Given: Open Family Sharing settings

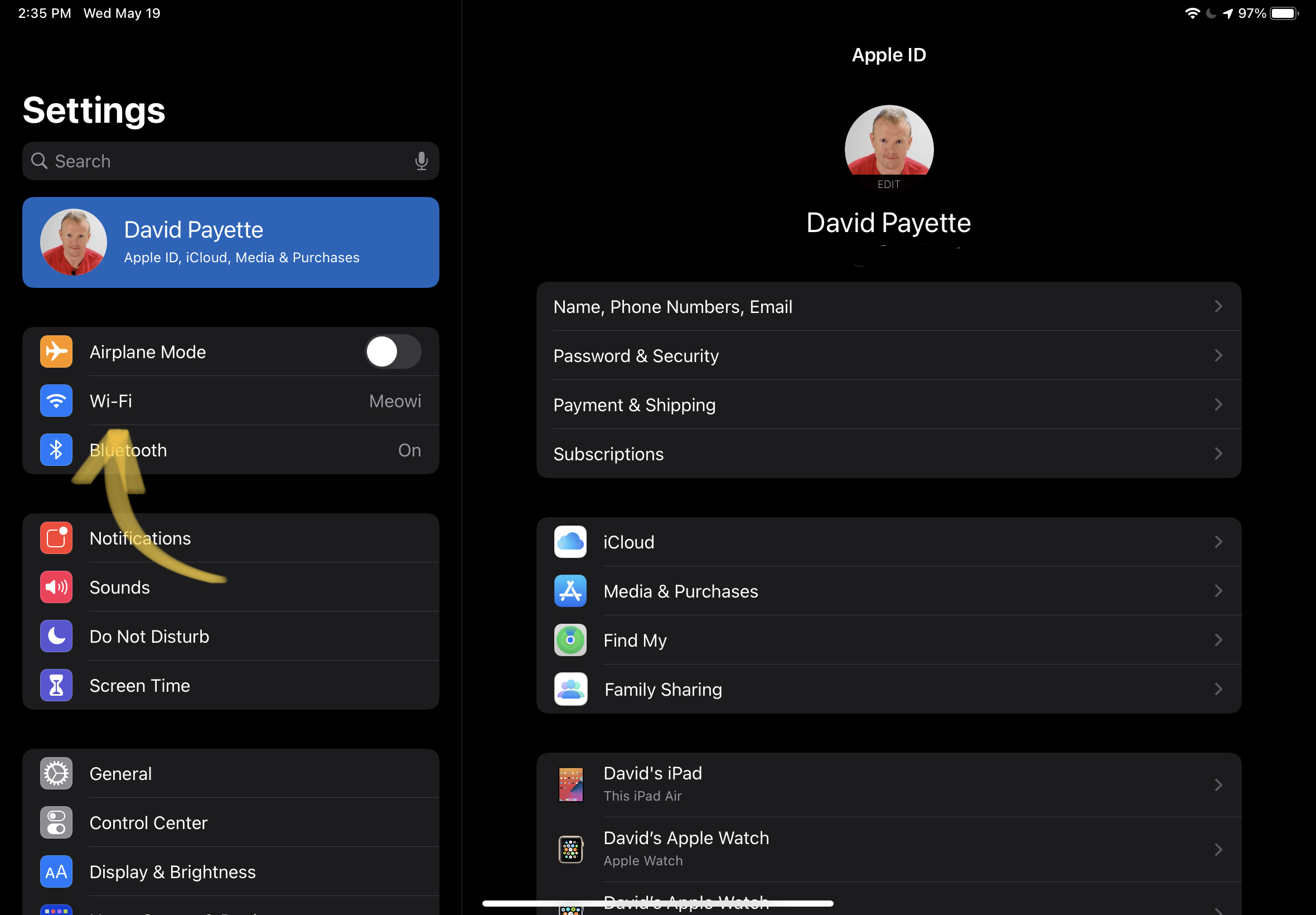Looking at the screenshot, I should 889,689.
